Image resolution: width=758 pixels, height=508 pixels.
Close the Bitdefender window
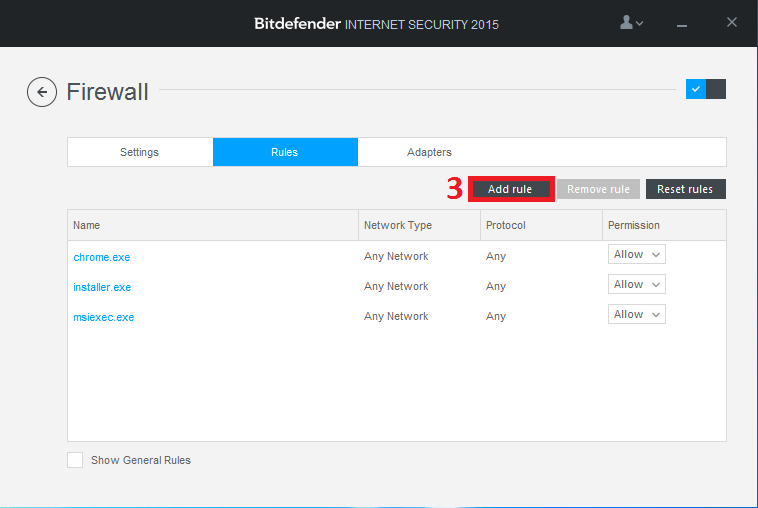[x=731, y=22]
